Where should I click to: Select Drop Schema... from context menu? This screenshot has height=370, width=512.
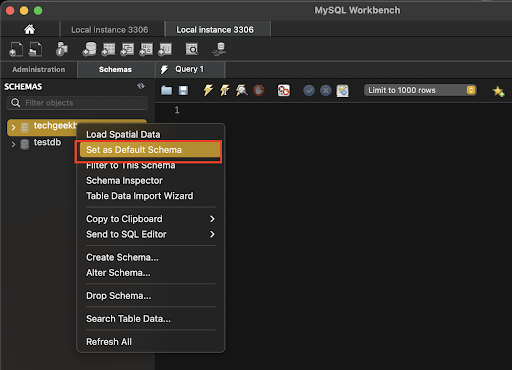point(119,296)
